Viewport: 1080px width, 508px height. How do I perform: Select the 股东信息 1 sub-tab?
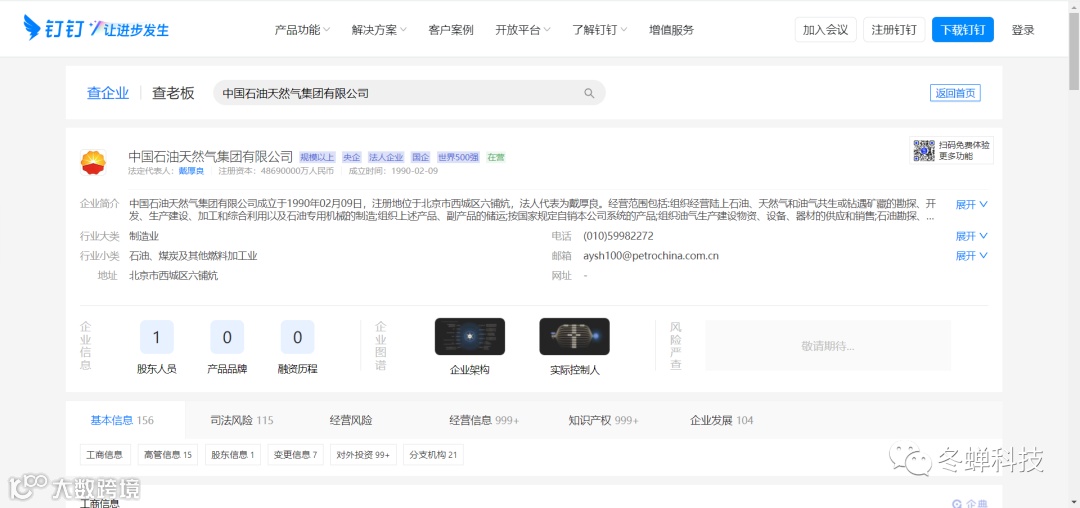(x=233, y=454)
